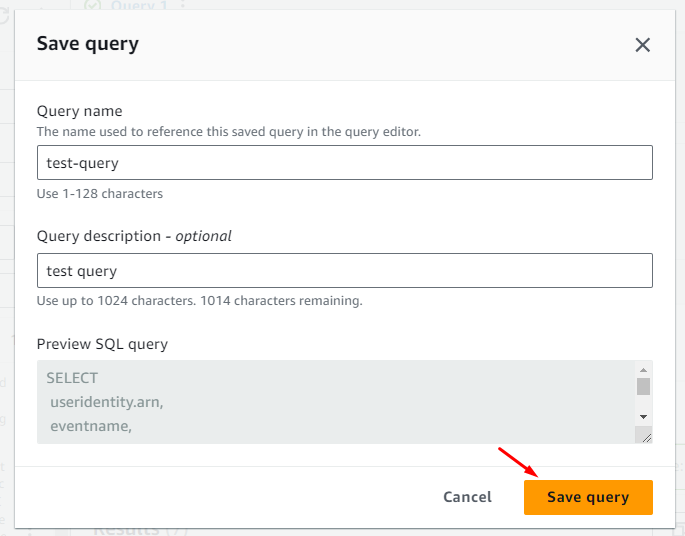This screenshot has width=685, height=536.
Task: Click the resize grip of SQL preview box
Action: (x=644, y=435)
